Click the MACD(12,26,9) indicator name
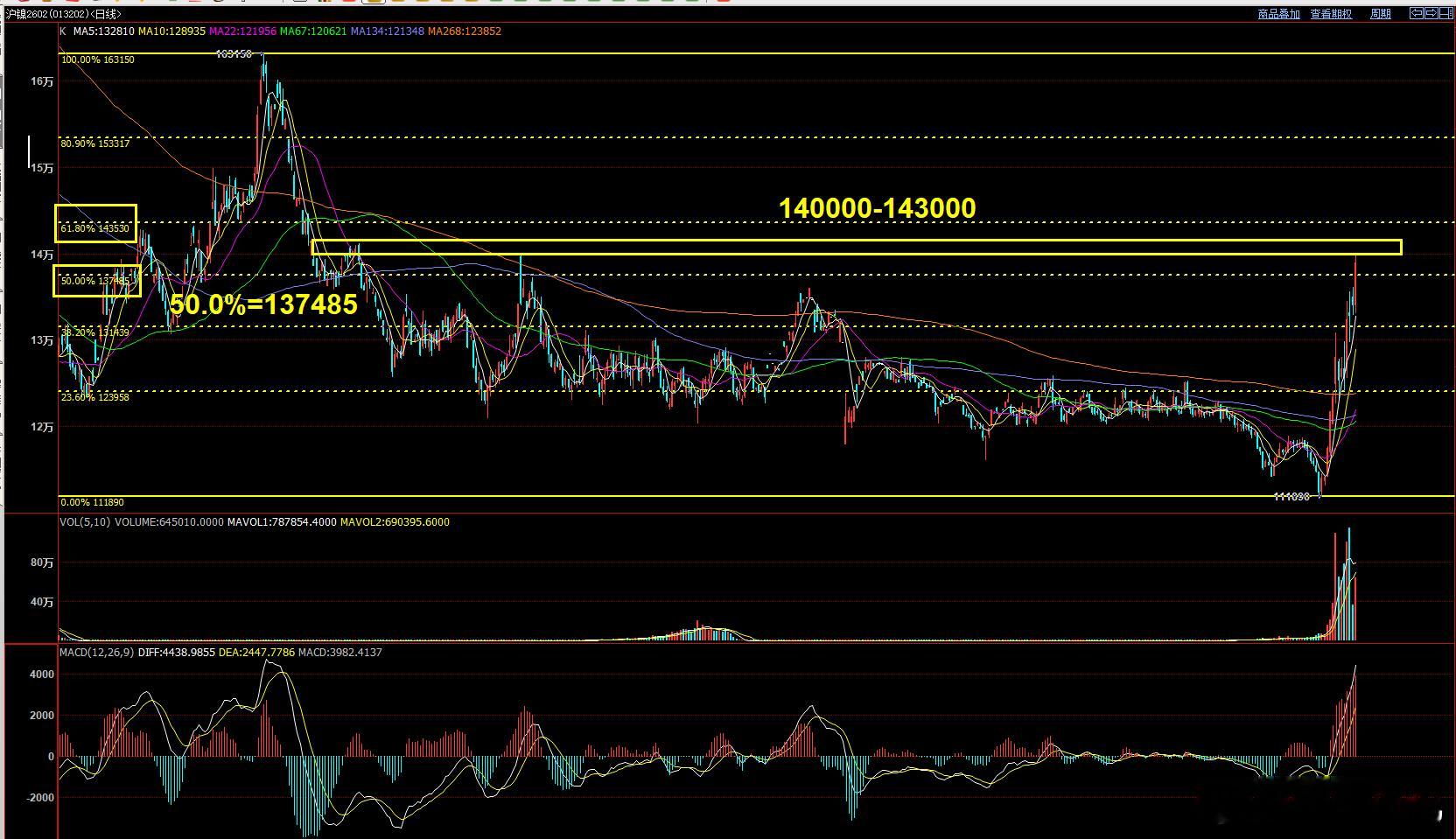Image resolution: width=1456 pixels, height=839 pixels. tap(97, 653)
